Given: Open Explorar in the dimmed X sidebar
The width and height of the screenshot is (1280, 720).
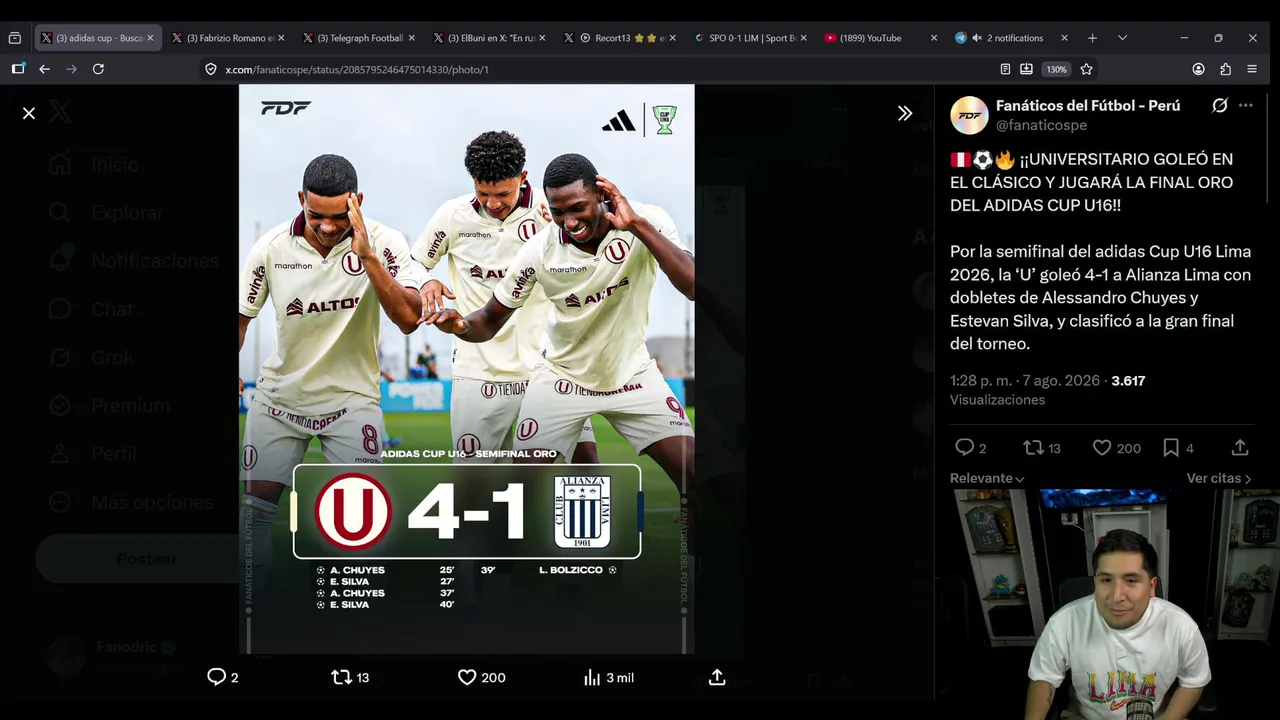Looking at the screenshot, I should coord(107,213).
